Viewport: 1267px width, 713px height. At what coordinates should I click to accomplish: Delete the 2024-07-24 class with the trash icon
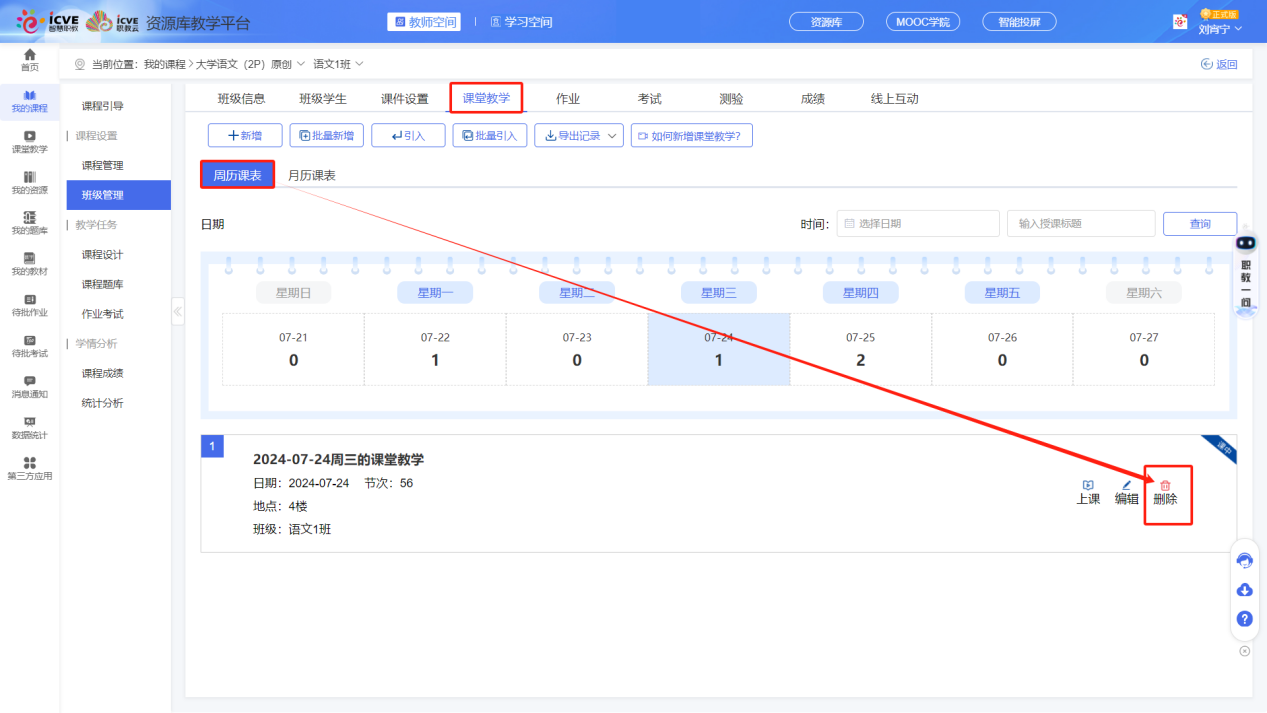pyautogui.click(x=1167, y=491)
